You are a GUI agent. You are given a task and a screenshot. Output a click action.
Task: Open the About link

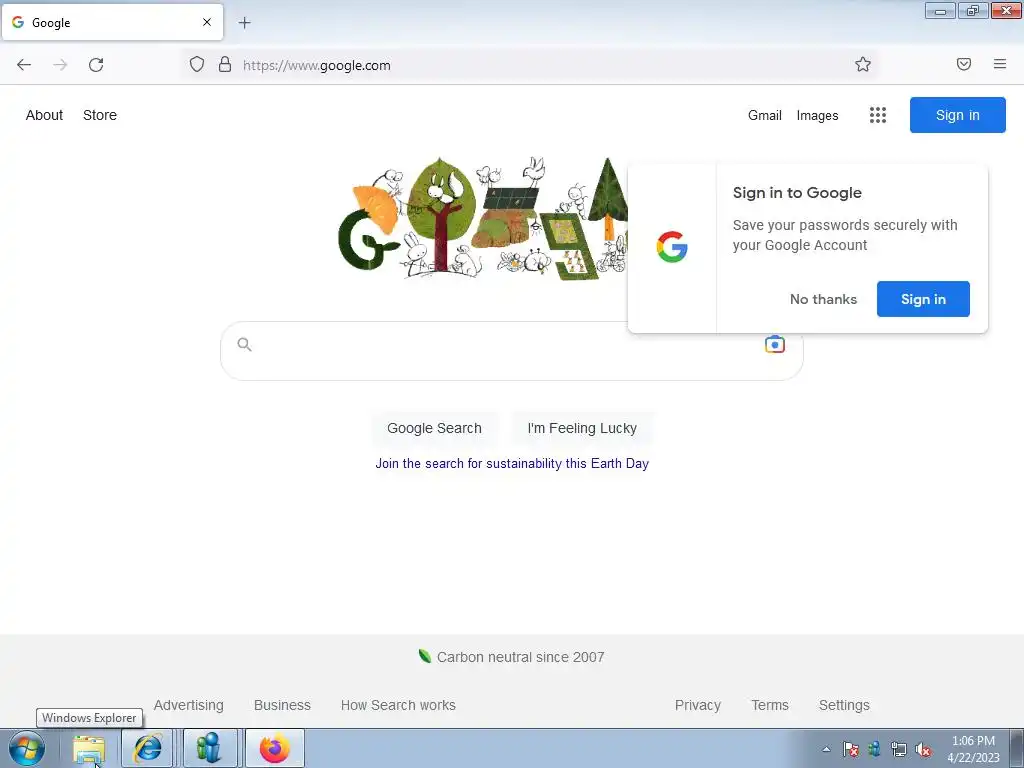[44, 115]
